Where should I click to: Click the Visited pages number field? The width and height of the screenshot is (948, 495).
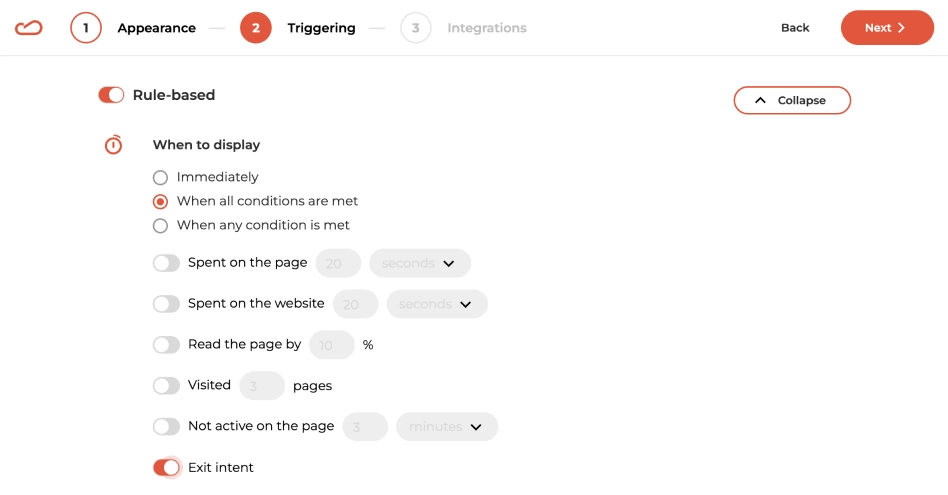pos(262,386)
